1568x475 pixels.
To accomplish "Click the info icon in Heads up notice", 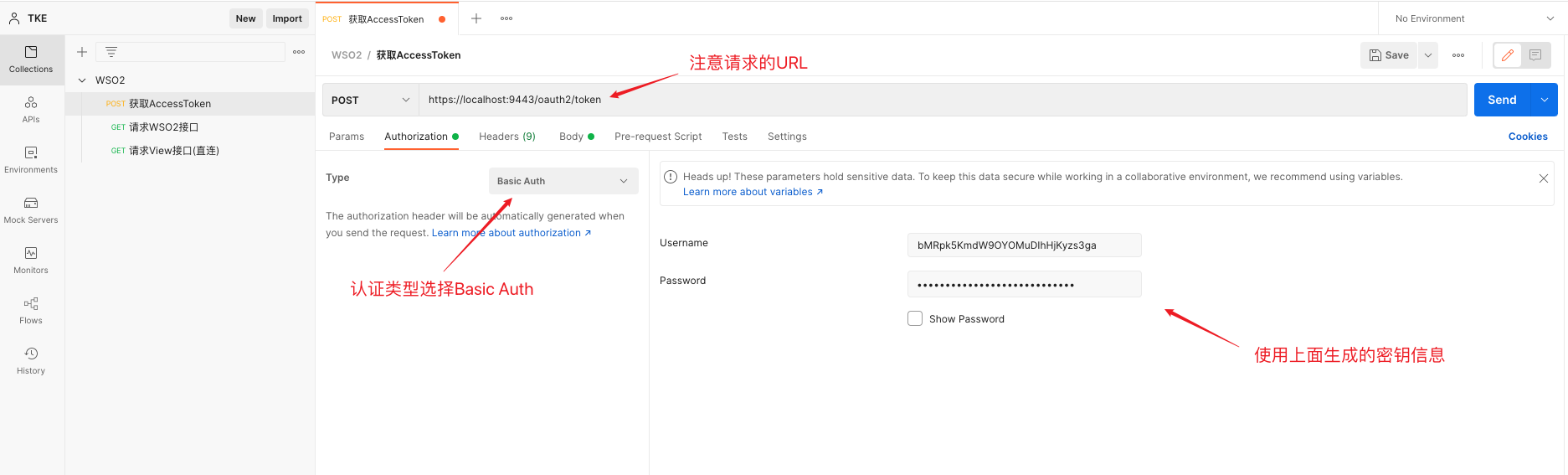I will (671, 177).
